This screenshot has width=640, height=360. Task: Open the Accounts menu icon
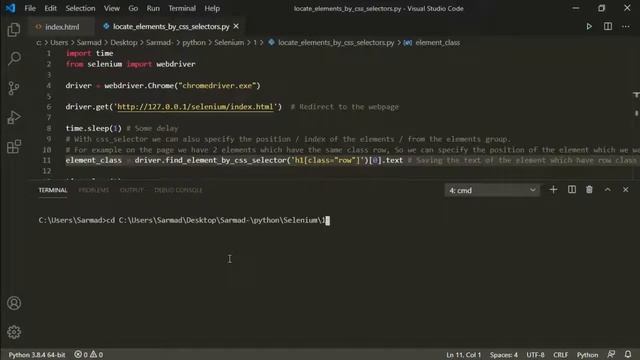click(x=14, y=303)
